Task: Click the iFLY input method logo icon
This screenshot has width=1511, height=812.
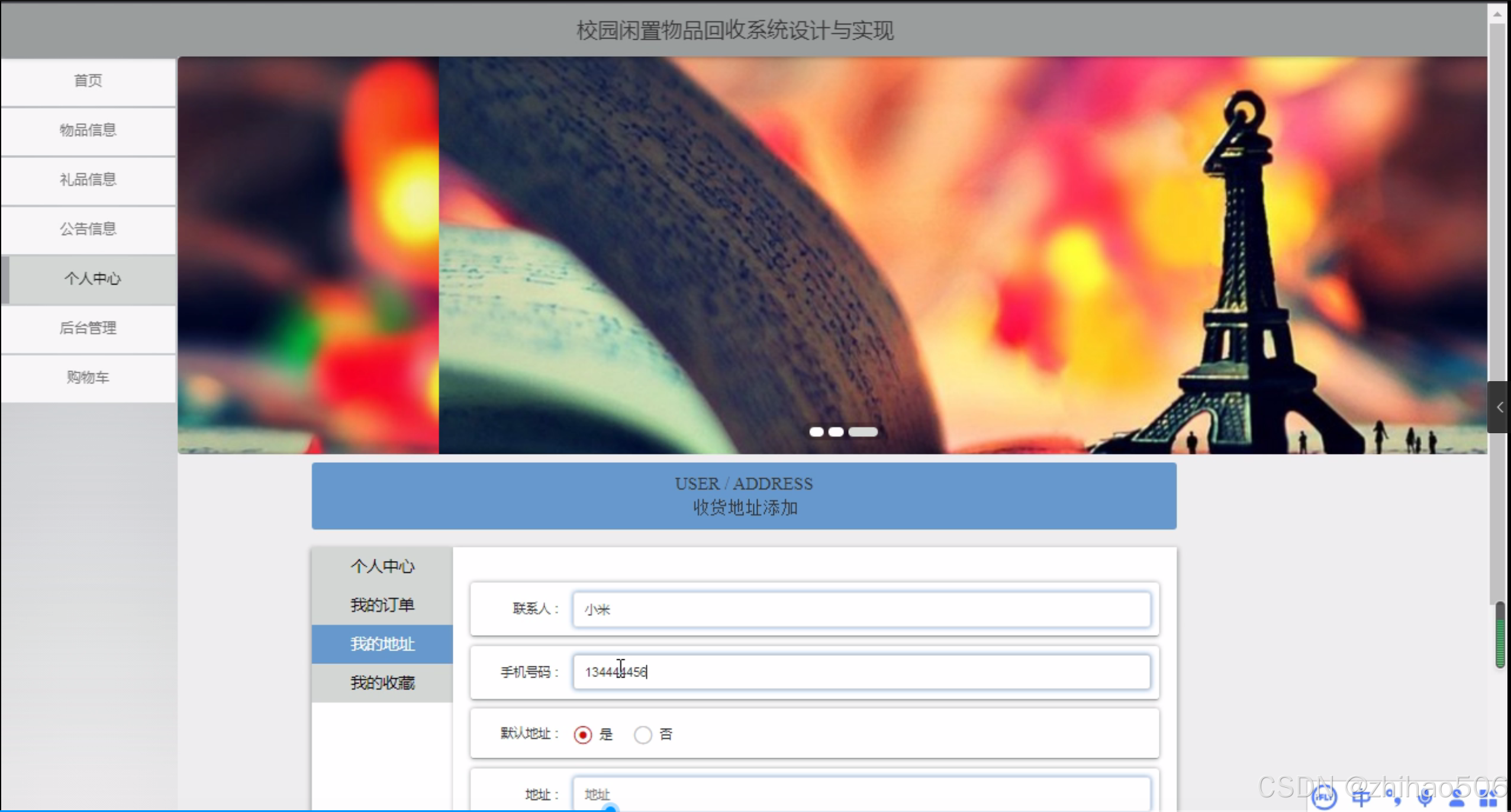Action: 1323,797
